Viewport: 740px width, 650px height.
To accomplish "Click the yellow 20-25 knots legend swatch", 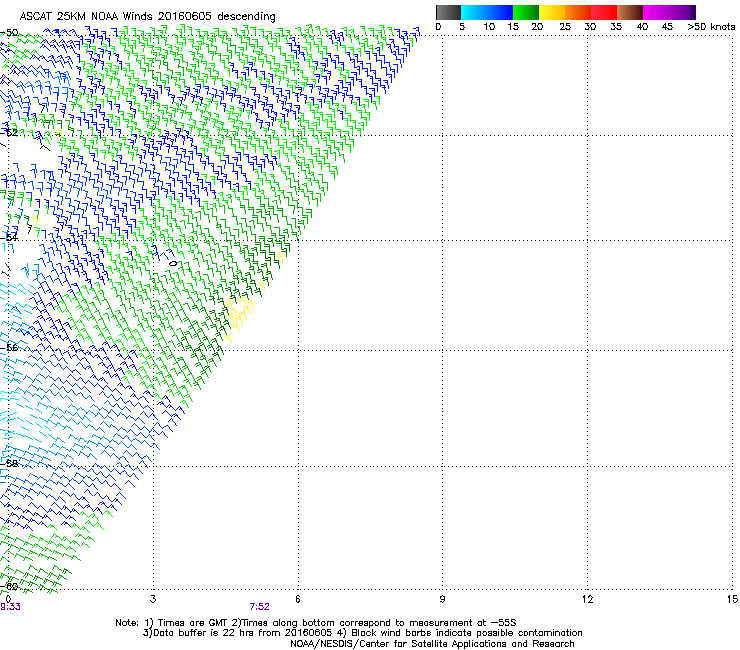I will pyautogui.click(x=552, y=12).
